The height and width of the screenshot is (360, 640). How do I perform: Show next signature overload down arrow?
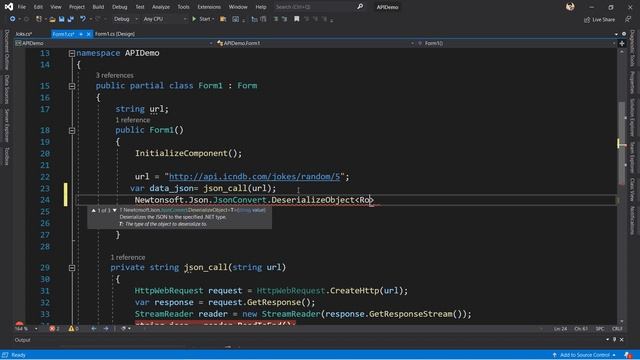[x=115, y=211]
